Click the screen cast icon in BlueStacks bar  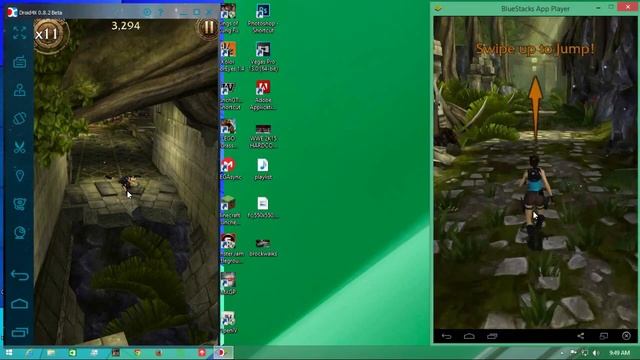(603, 336)
